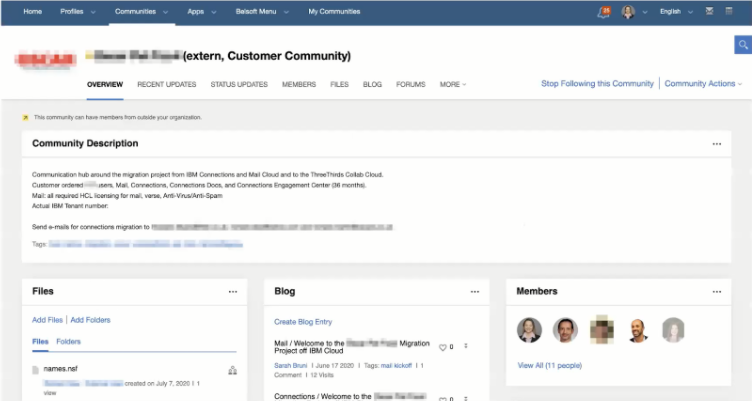The height and width of the screenshot is (401, 755).
Task: Like the Connections / Welcome blog entry
Action: point(443,399)
